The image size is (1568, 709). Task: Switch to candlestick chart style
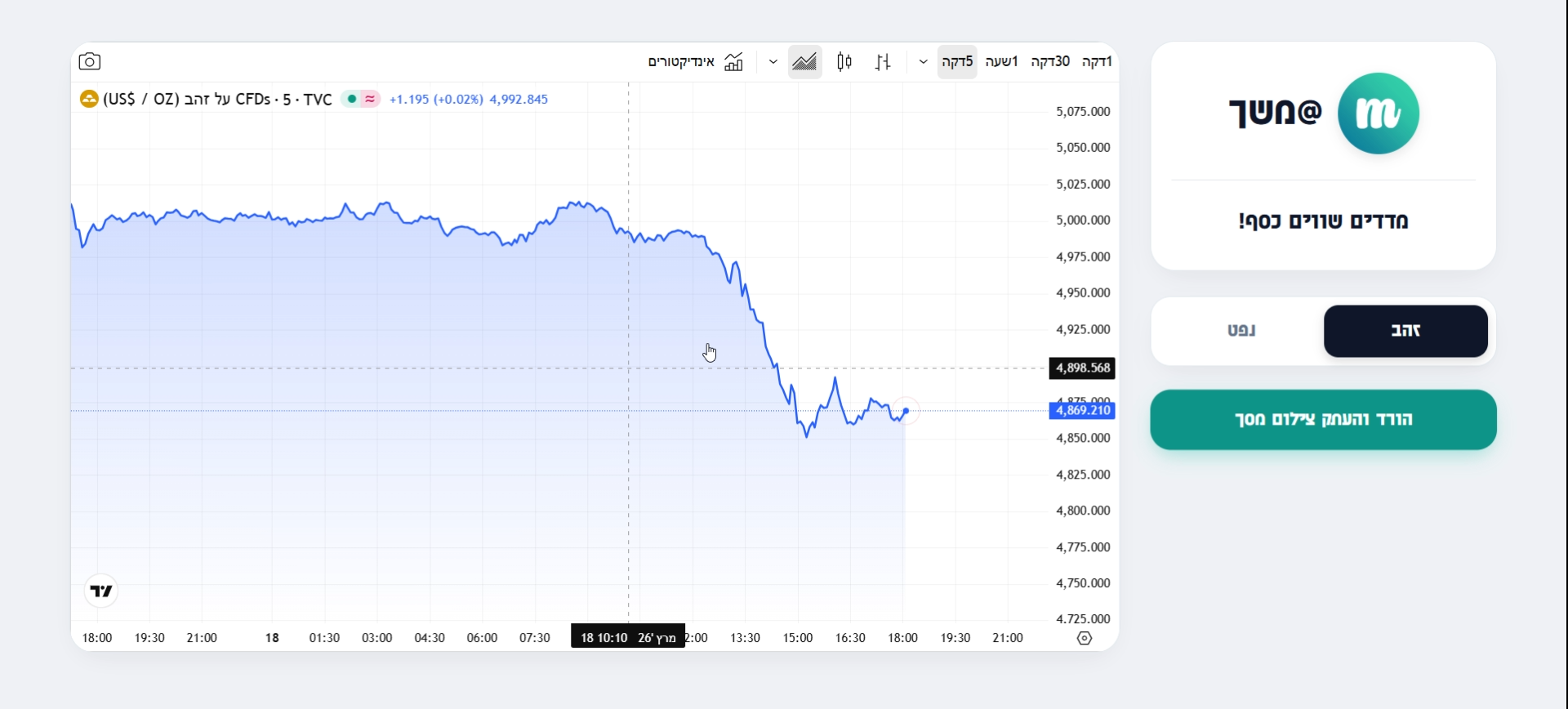[x=844, y=62]
